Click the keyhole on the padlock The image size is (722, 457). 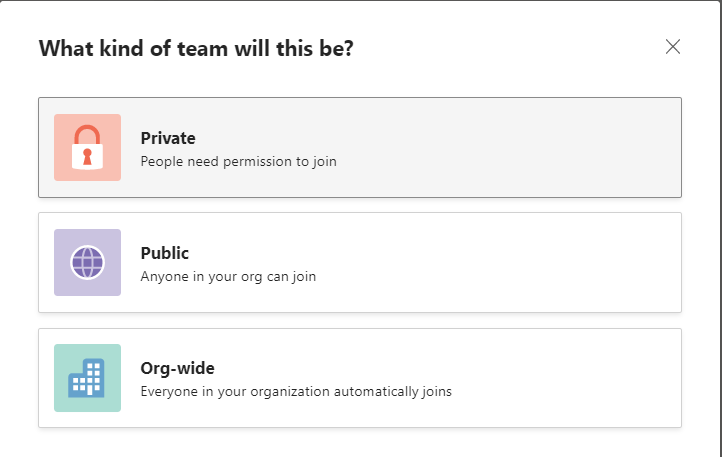point(87,157)
